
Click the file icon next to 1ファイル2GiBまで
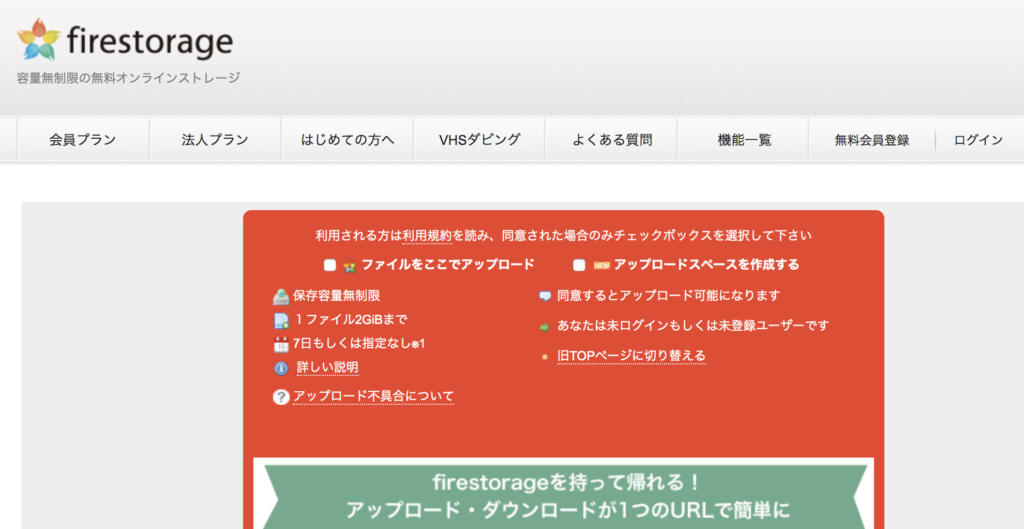281,321
